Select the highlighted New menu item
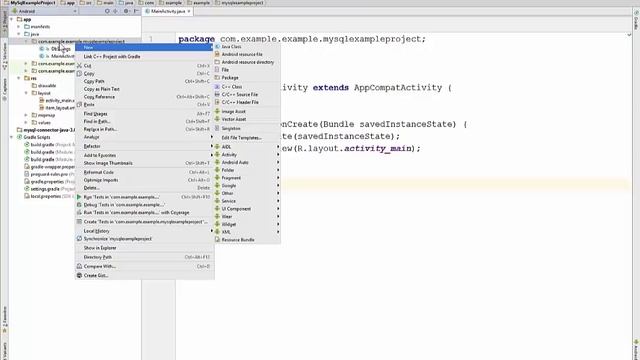This screenshot has height=360, width=640. [144, 47]
